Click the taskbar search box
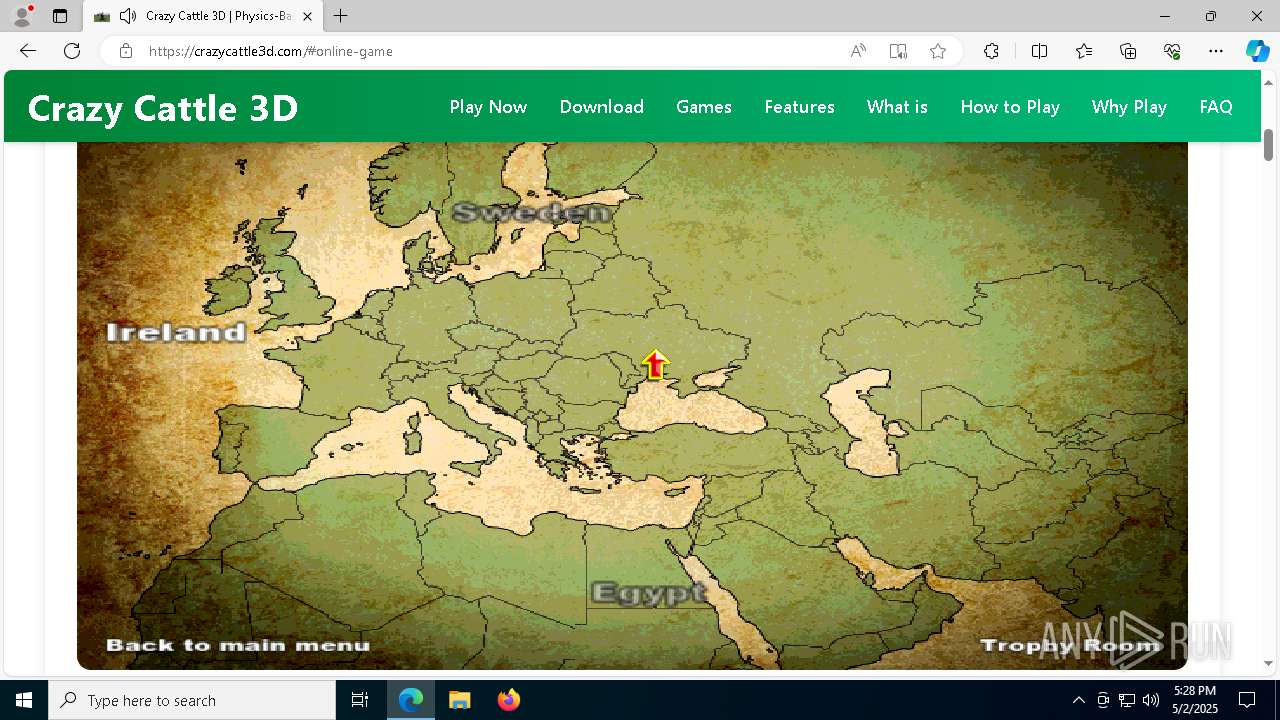This screenshot has height=720, width=1280. (x=192, y=700)
